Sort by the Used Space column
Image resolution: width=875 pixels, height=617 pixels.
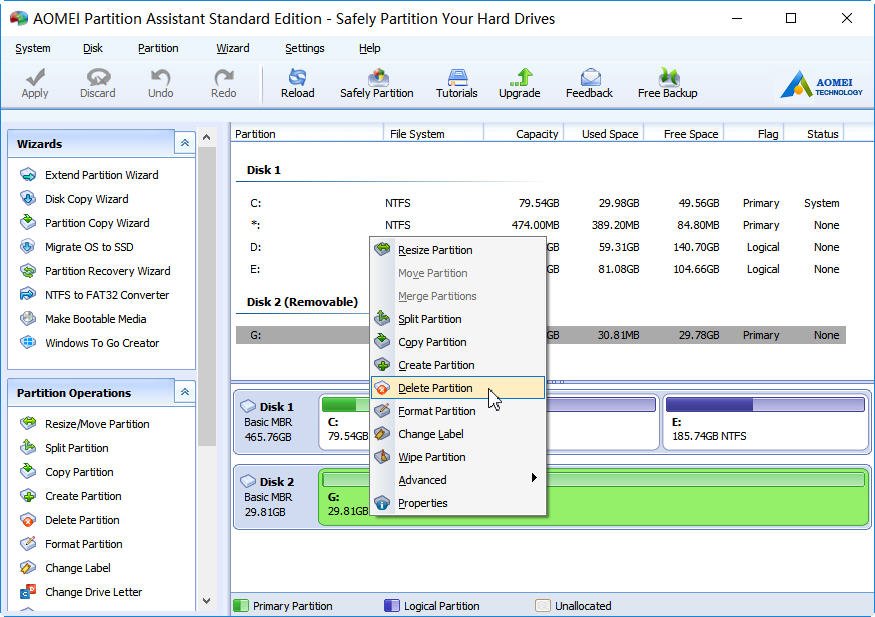coord(604,134)
